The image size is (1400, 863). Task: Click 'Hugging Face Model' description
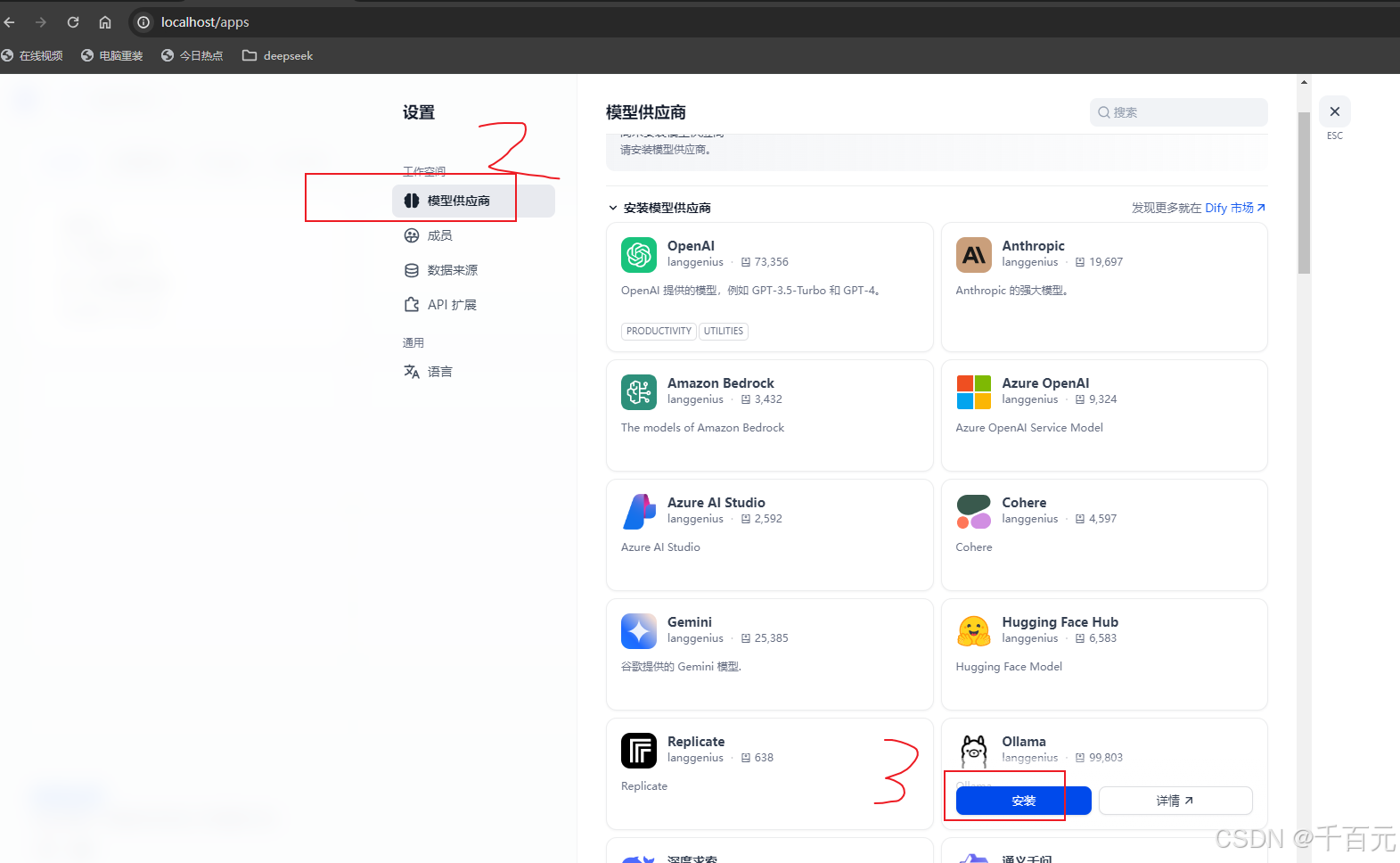[1009, 667]
